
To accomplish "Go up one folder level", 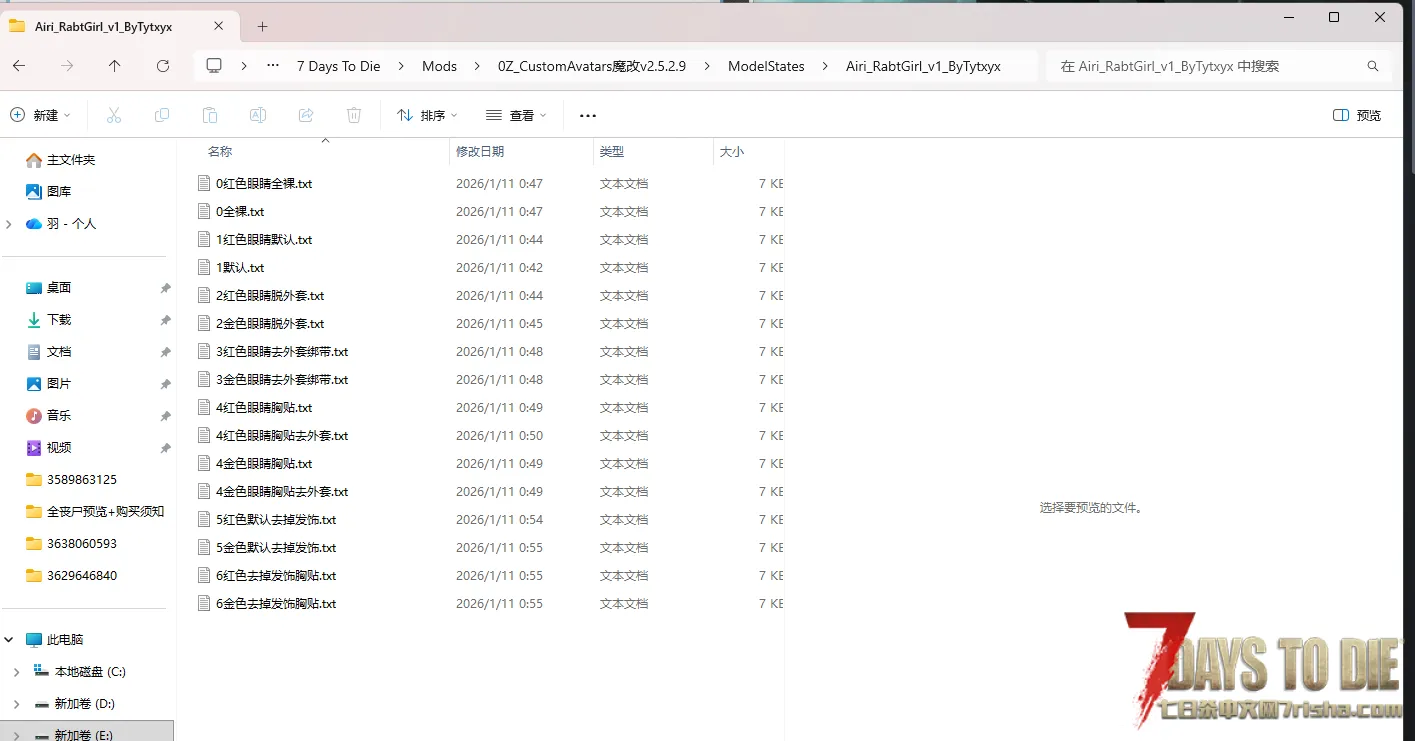I will point(115,66).
